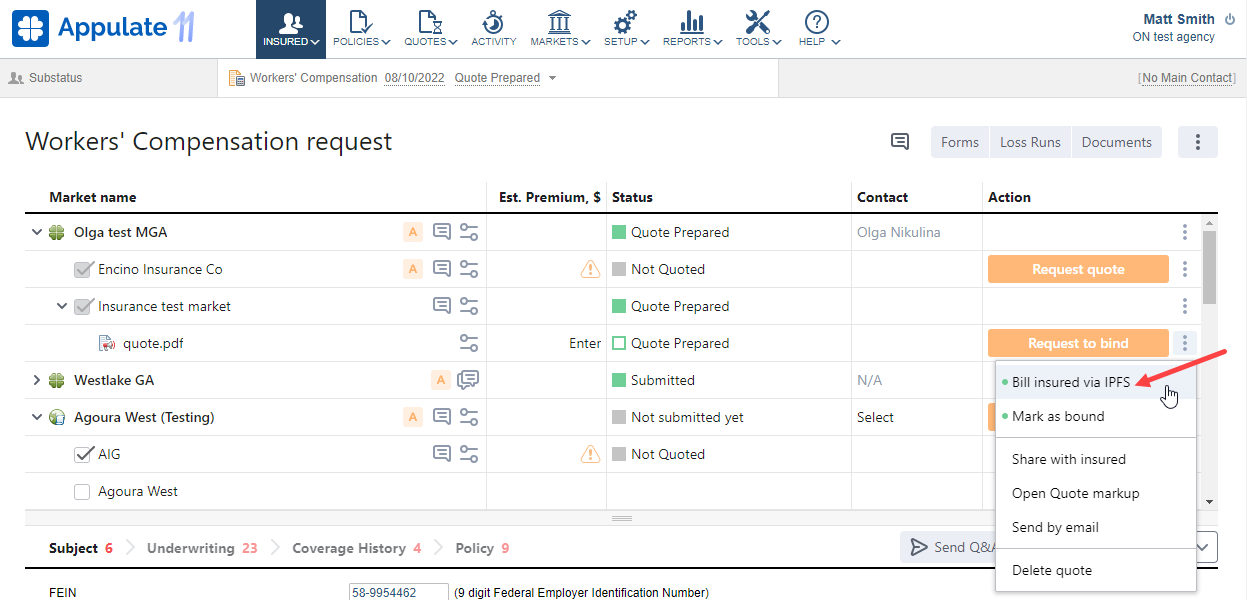The height and width of the screenshot is (600, 1247).
Task: Go to the Activity section
Action: (x=493, y=29)
